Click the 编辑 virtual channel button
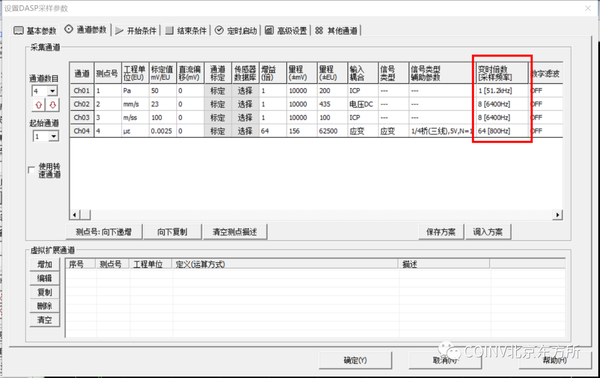The width and height of the screenshot is (600, 378). (x=45, y=278)
